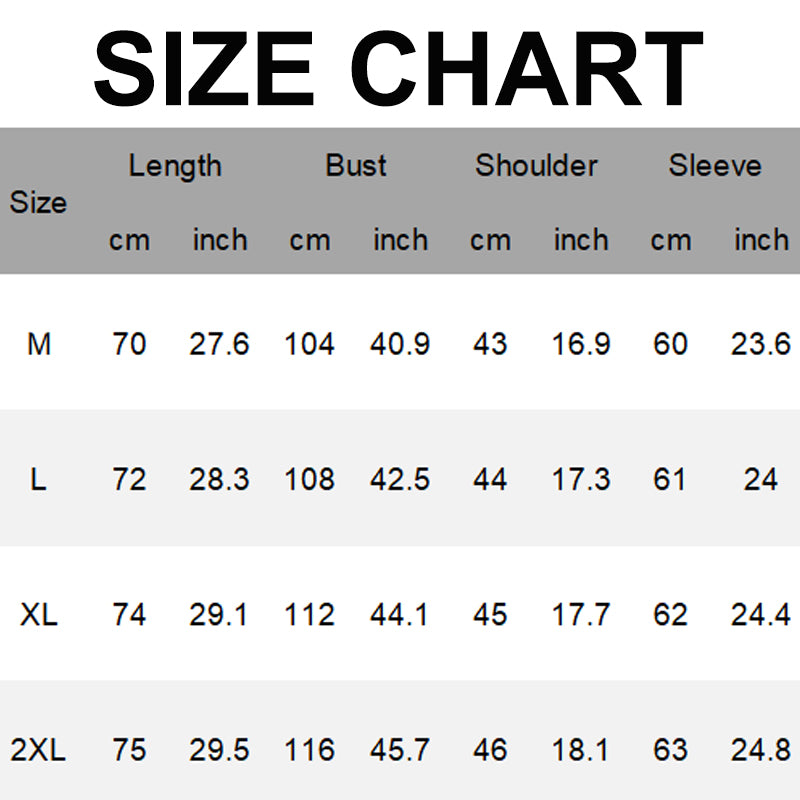Screen dimensions: 800x800
Task: Pick the 2XL size row label
Action: click(x=38, y=750)
